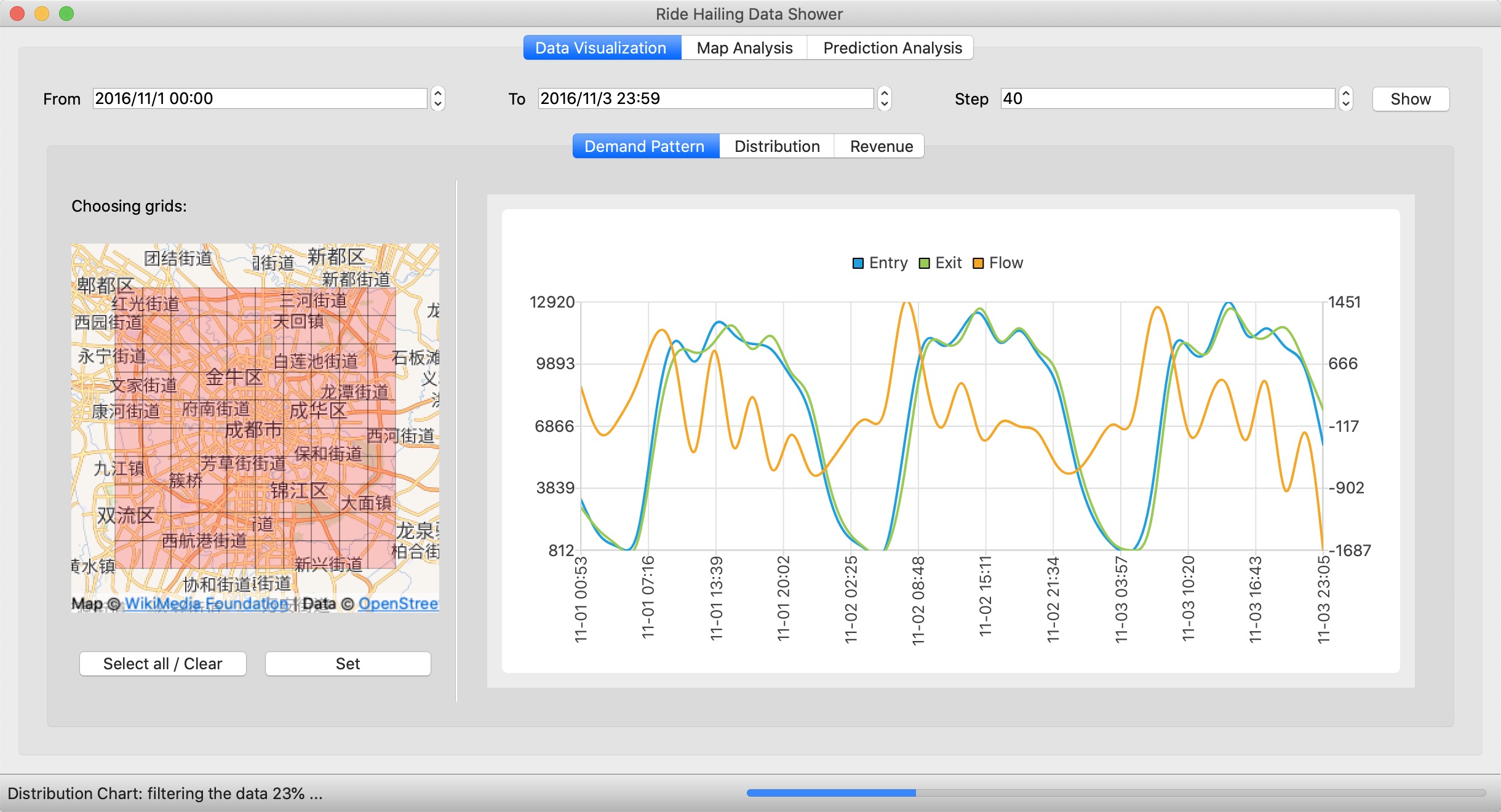Click the Step number input field
Screen dimensions: 1501x812
pos(1167,98)
